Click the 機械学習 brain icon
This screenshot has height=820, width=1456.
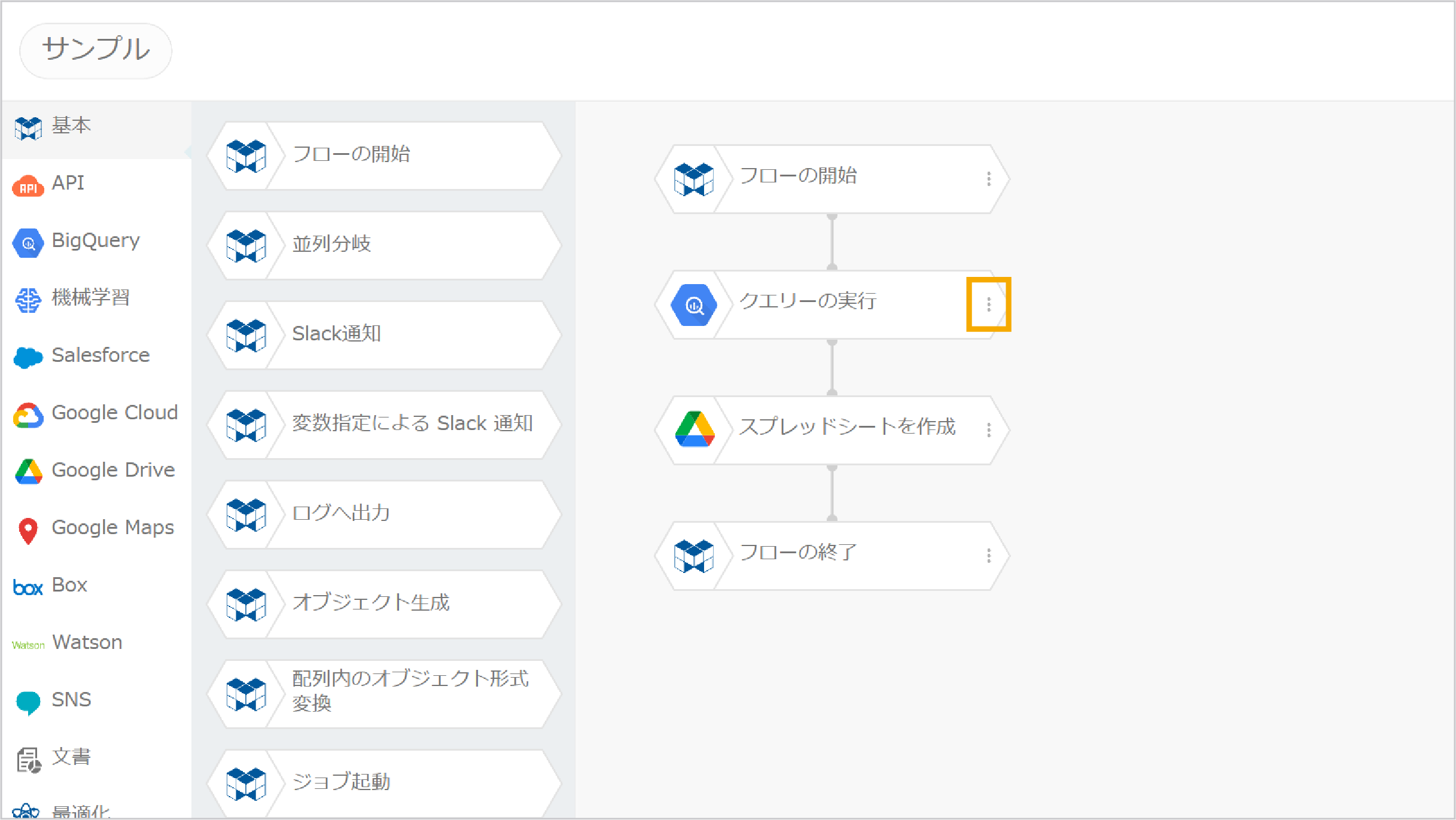point(28,300)
